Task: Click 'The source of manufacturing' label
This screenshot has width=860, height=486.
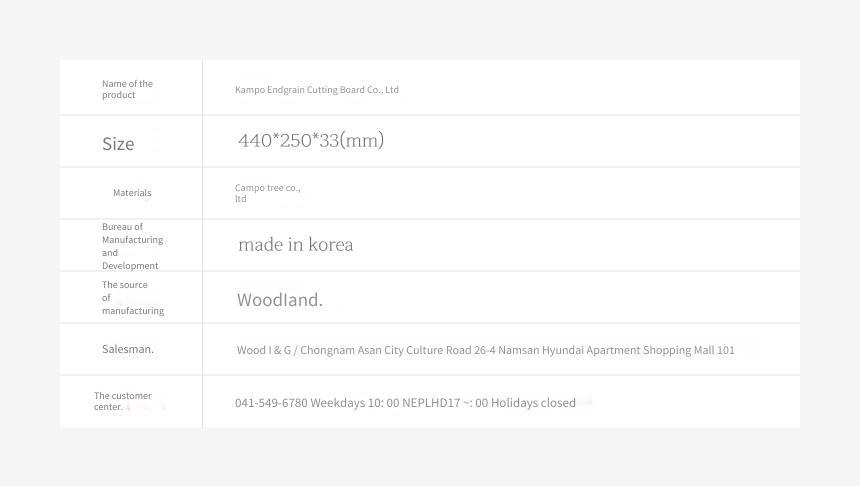Action: [133, 297]
